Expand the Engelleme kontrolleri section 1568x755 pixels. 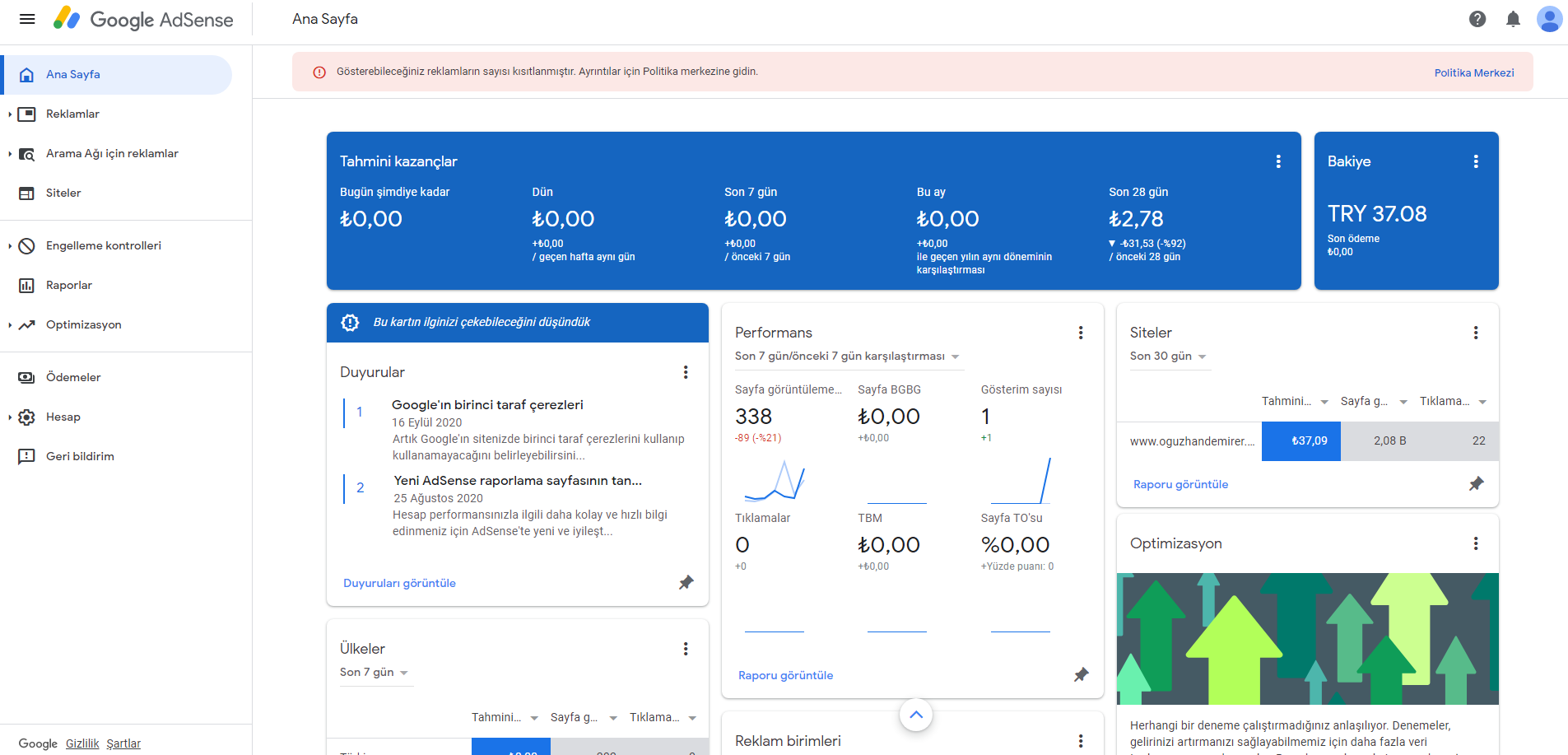pyautogui.click(x=10, y=245)
